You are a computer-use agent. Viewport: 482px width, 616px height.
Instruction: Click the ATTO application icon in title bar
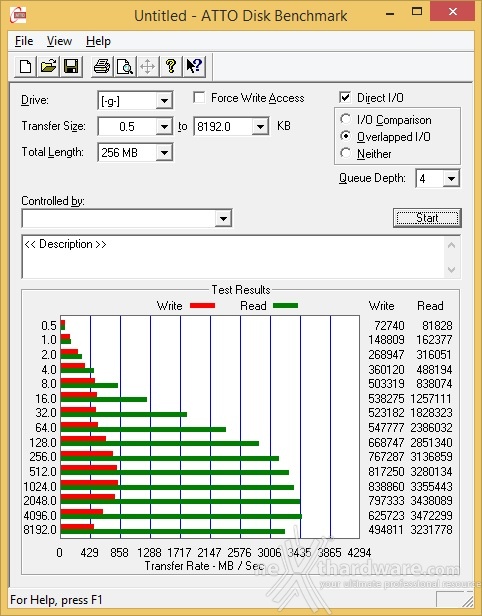[x=18, y=15]
